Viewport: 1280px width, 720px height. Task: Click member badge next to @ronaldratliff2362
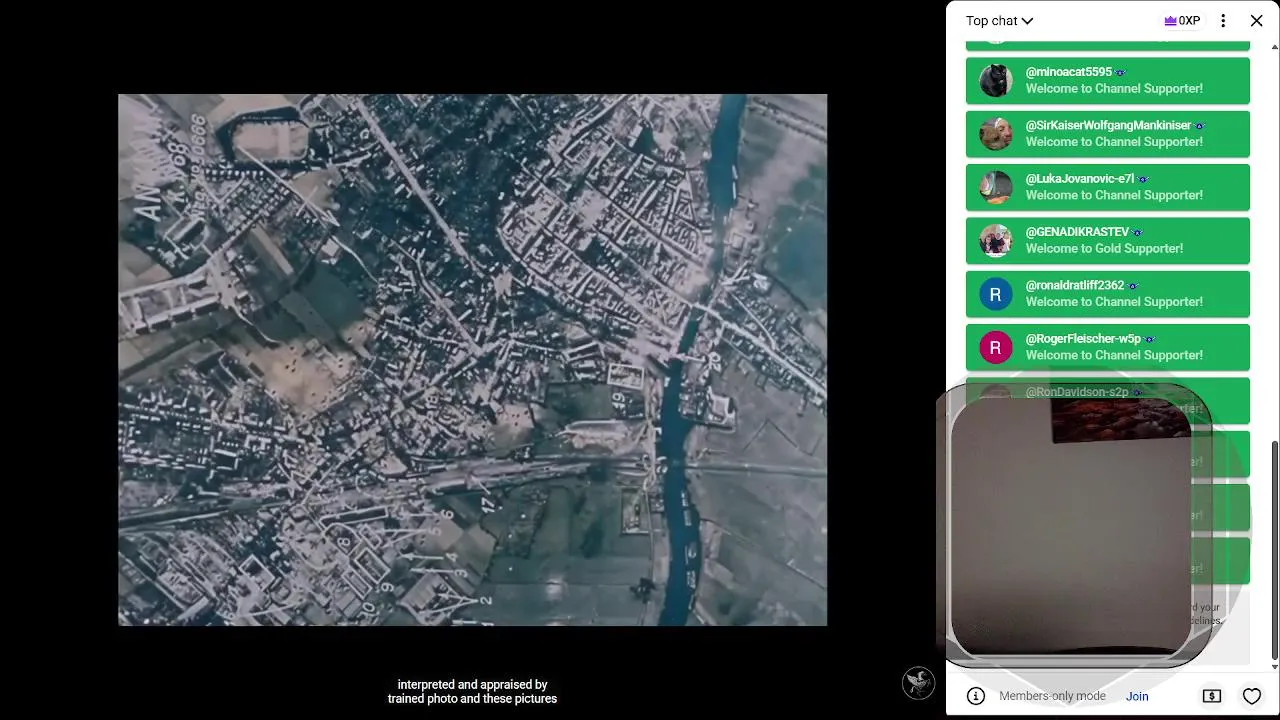click(x=1133, y=286)
